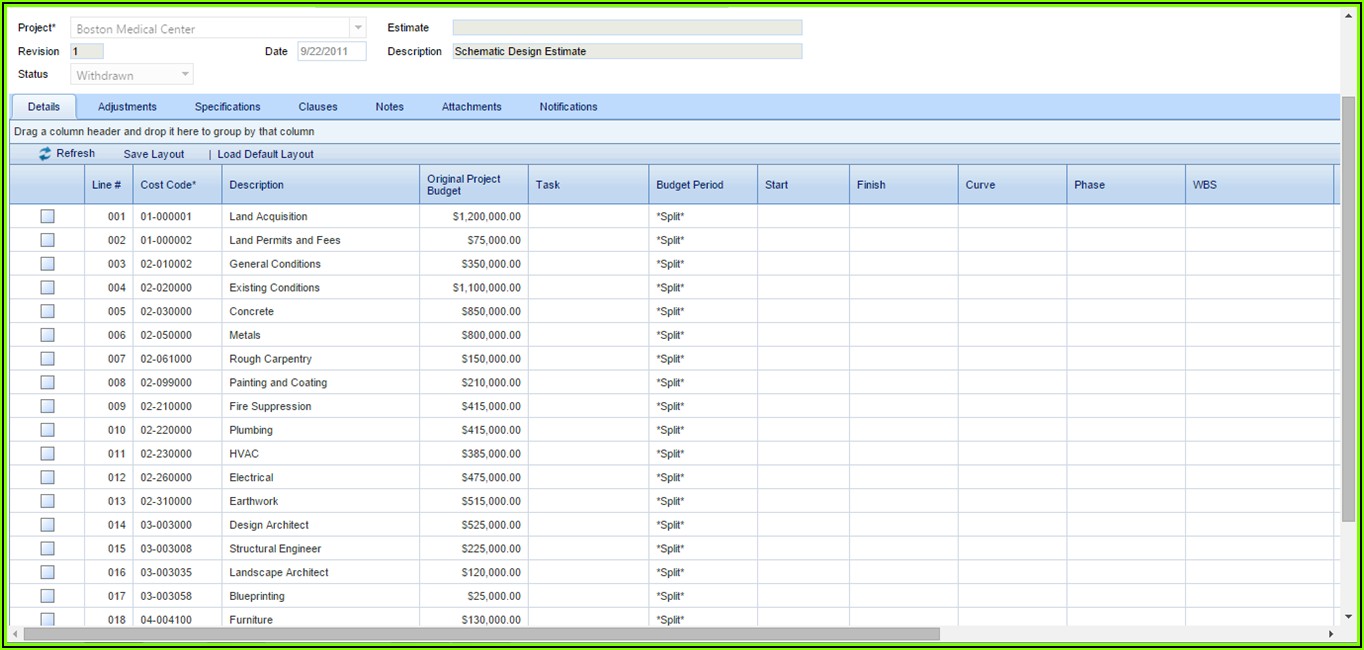The height and width of the screenshot is (650, 1364).
Task: Switch to the Adjustments tab
Action: (127, 107)
